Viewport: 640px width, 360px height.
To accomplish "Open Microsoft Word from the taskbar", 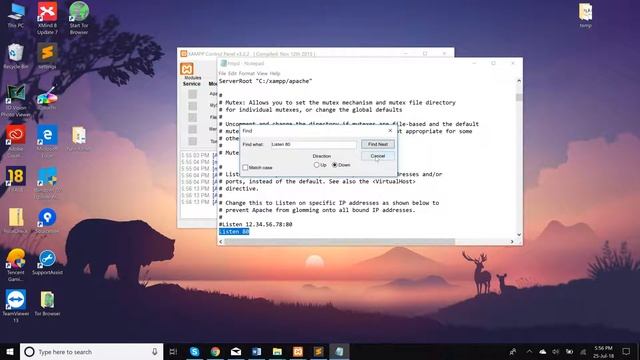I will pos(257,351).
